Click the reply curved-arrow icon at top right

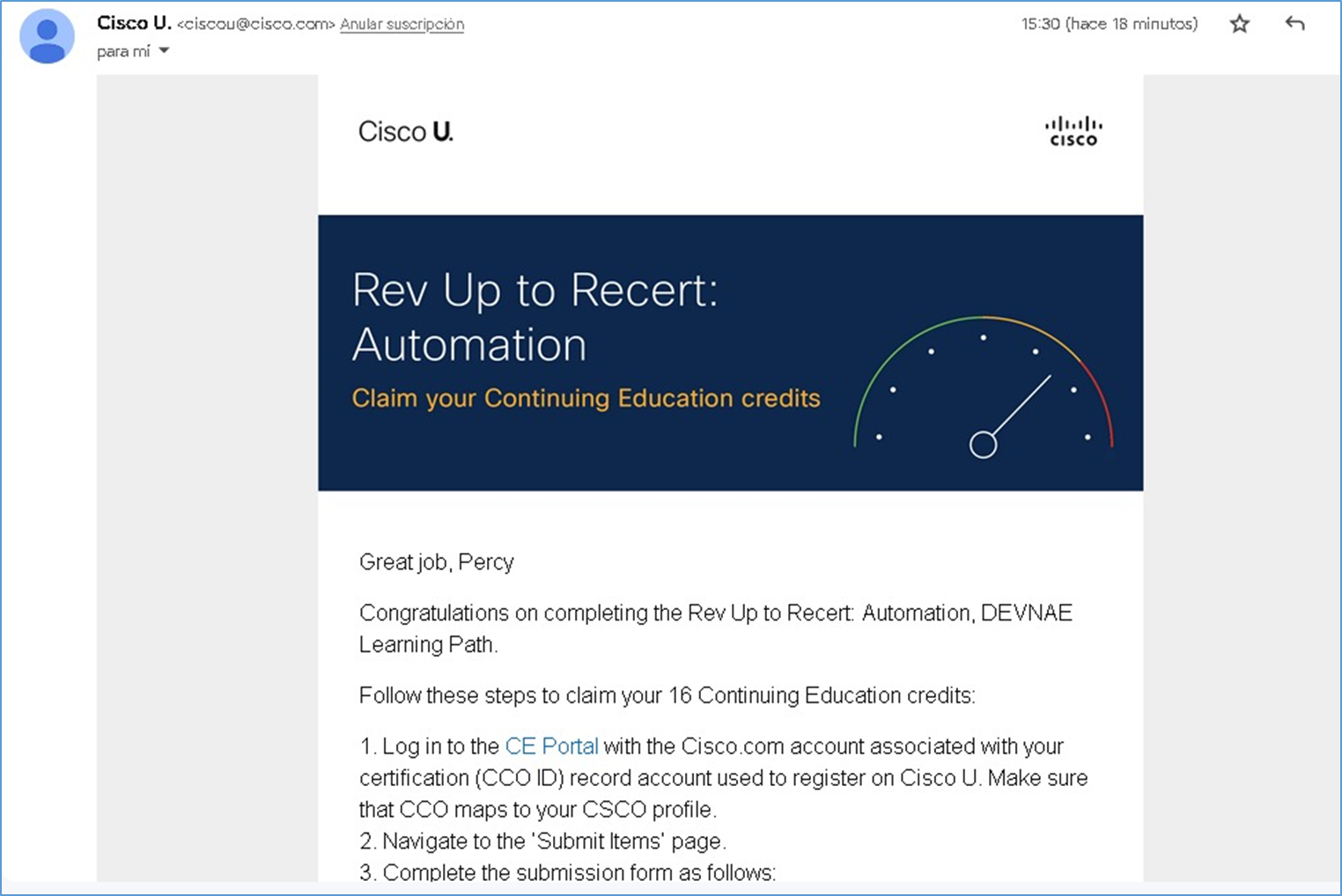pos(1294,24)
